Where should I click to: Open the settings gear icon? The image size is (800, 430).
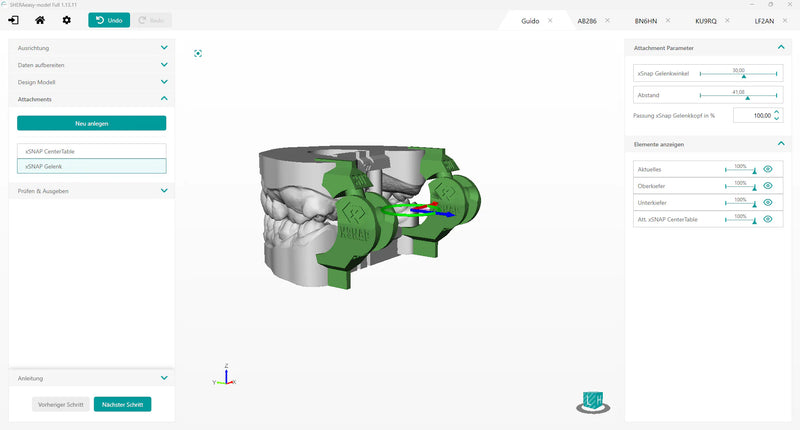coord(66,20)
